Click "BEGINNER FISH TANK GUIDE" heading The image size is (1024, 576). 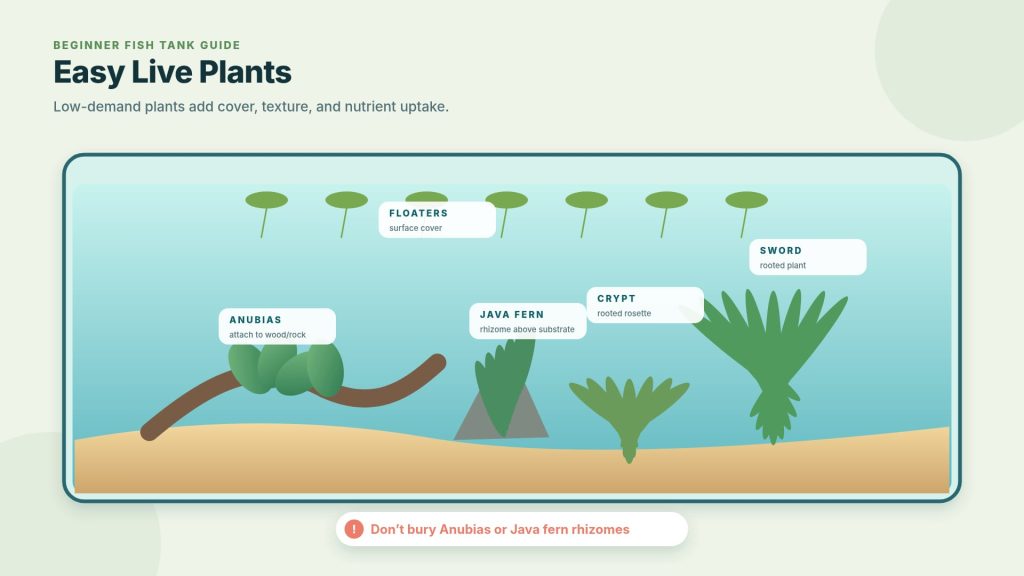(147, 45)
